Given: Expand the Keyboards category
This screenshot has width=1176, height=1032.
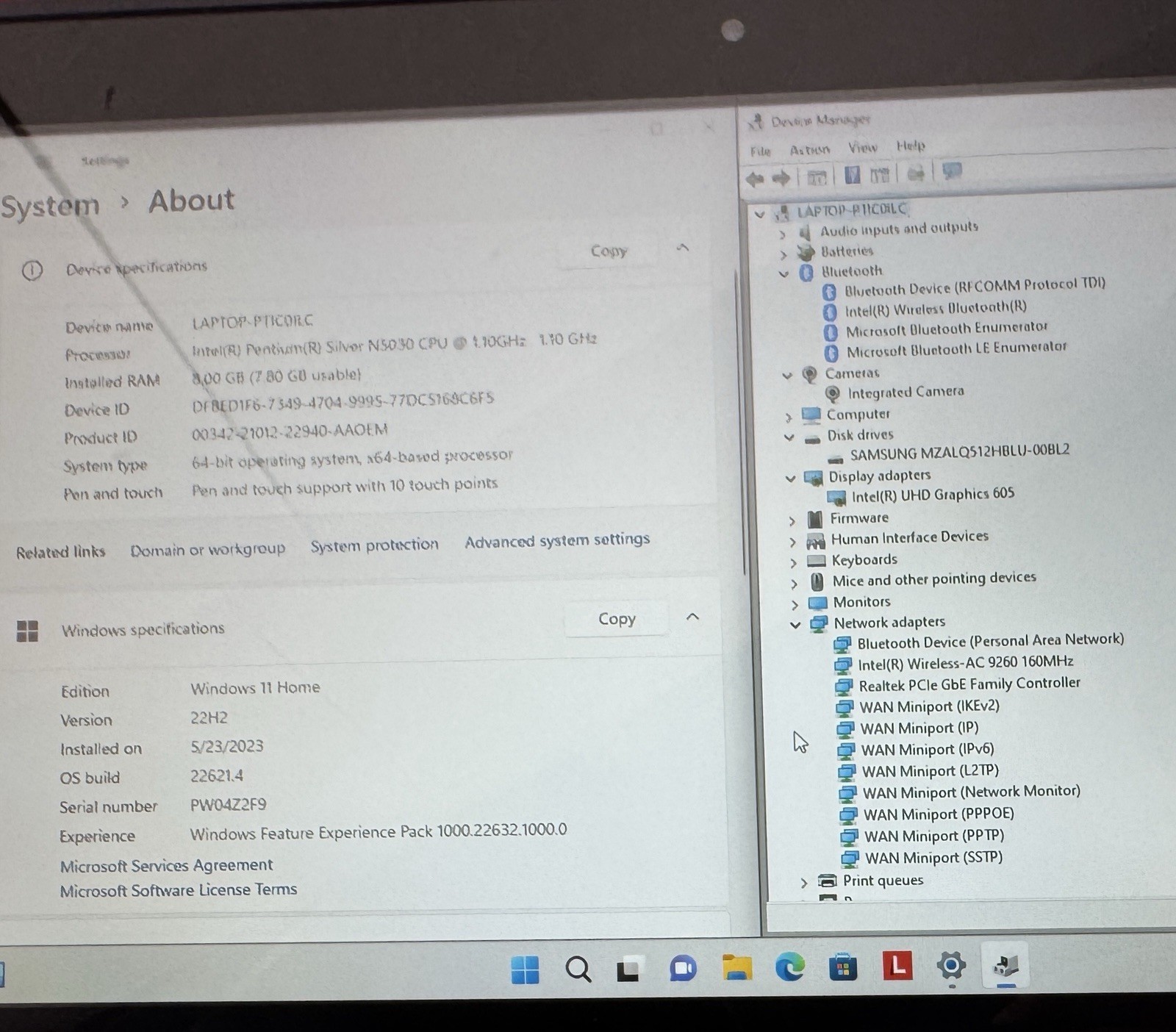Looking at the screenshot, I should 794,563.
